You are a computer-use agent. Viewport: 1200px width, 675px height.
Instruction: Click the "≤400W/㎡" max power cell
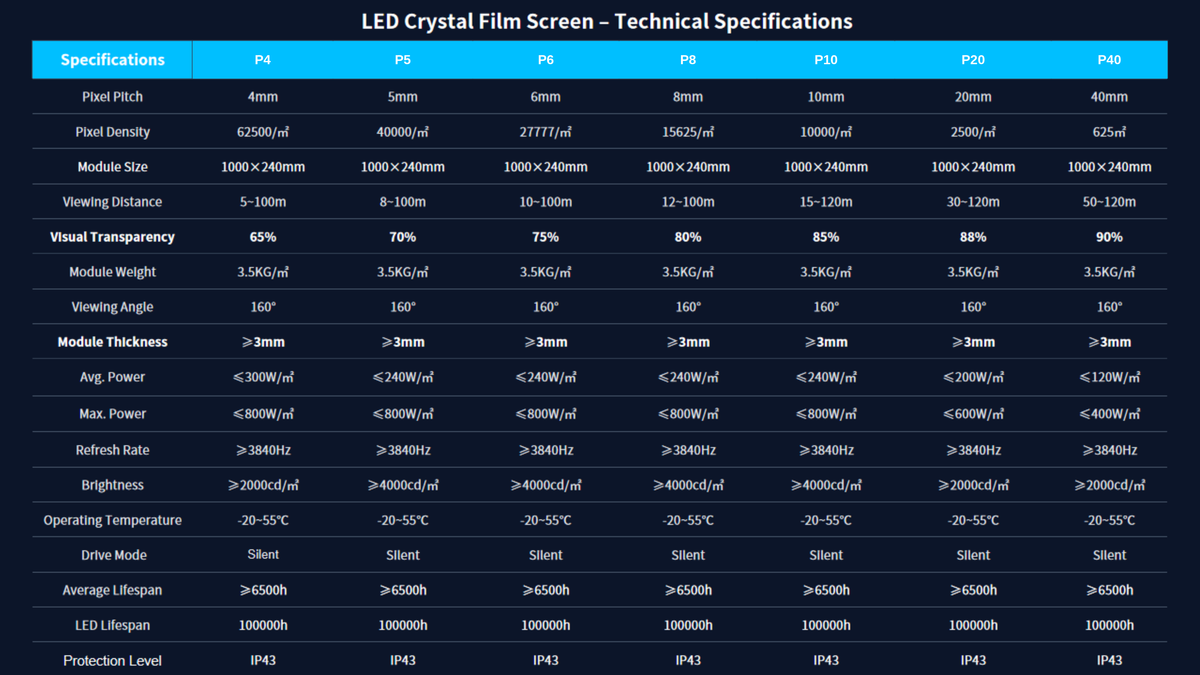coord(1109,414)
